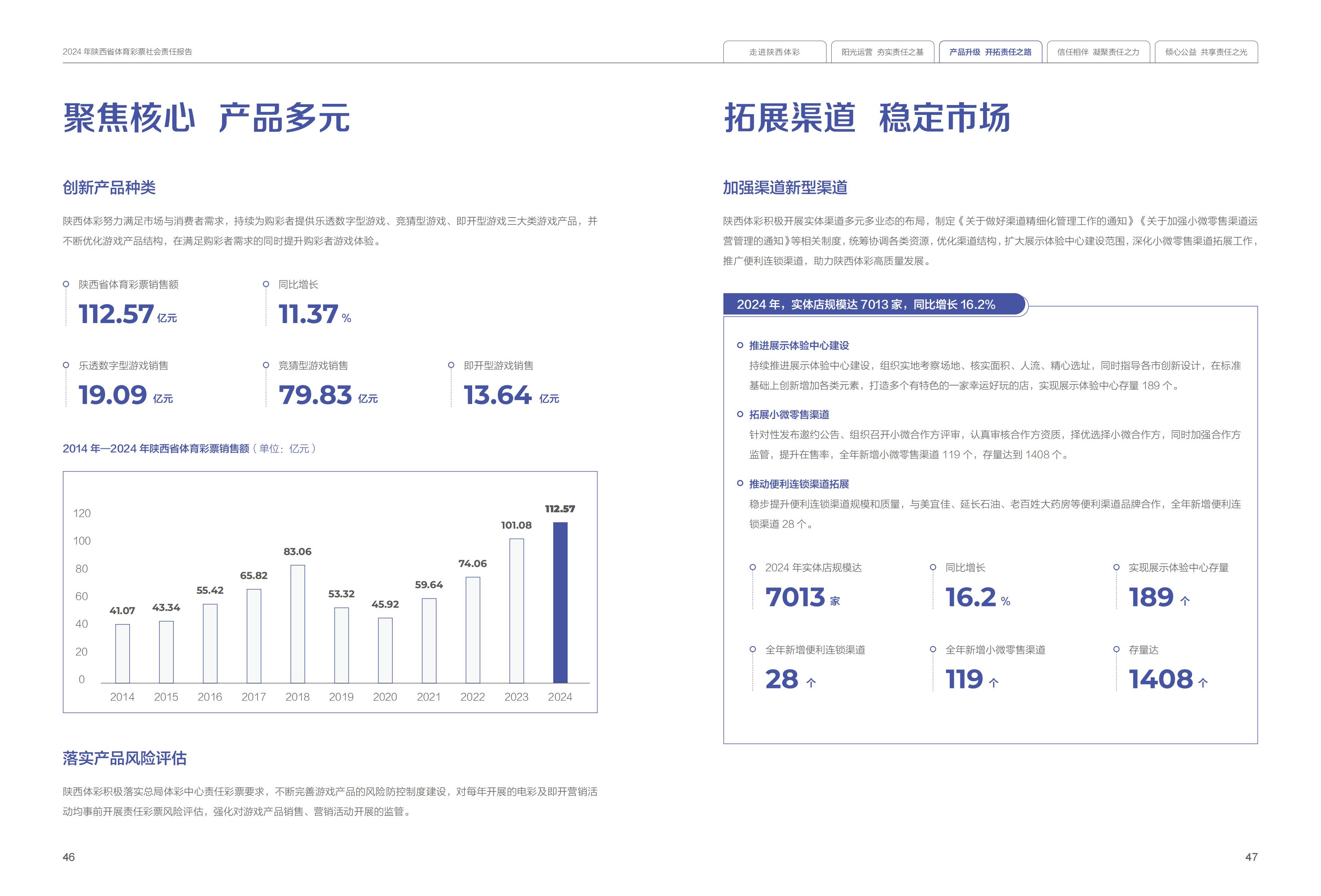Click the 28 个 figure

click(x=791, y=679)
